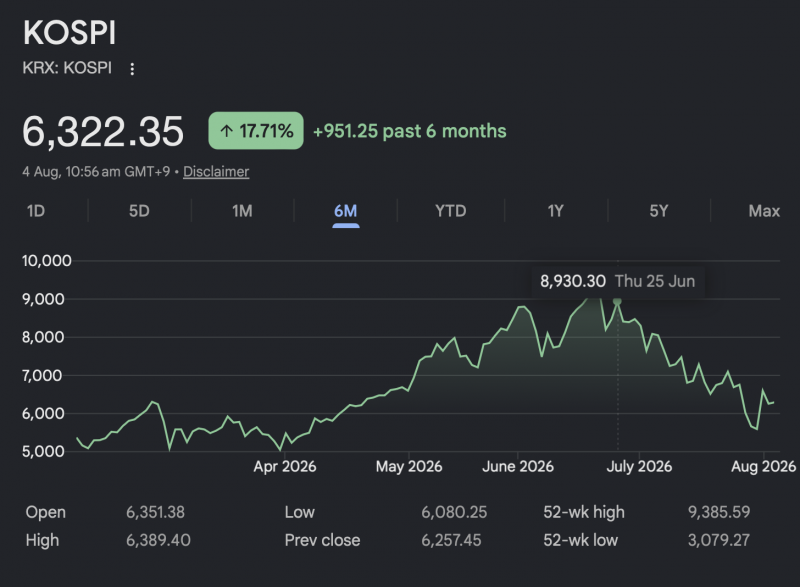Select the 6M time range tab

345,211
